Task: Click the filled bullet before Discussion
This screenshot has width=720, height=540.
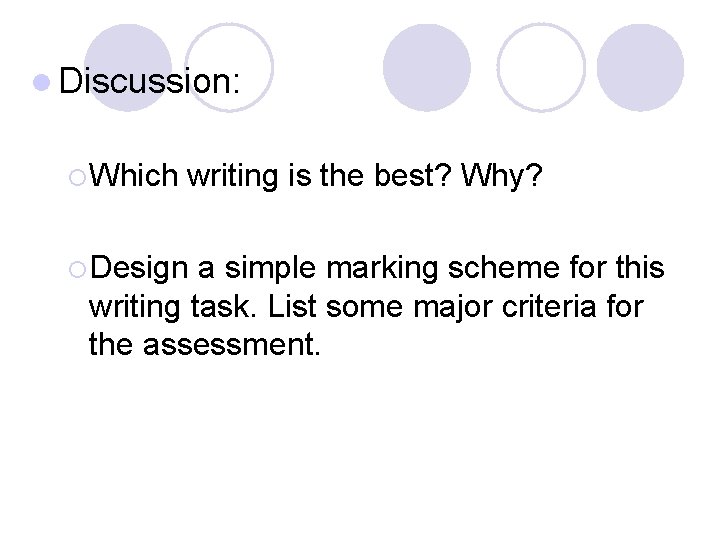Action: coord(45,81)
